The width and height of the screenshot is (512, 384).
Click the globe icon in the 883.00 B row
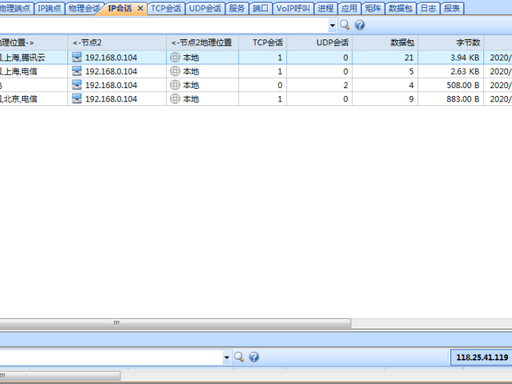coord(175,99)
